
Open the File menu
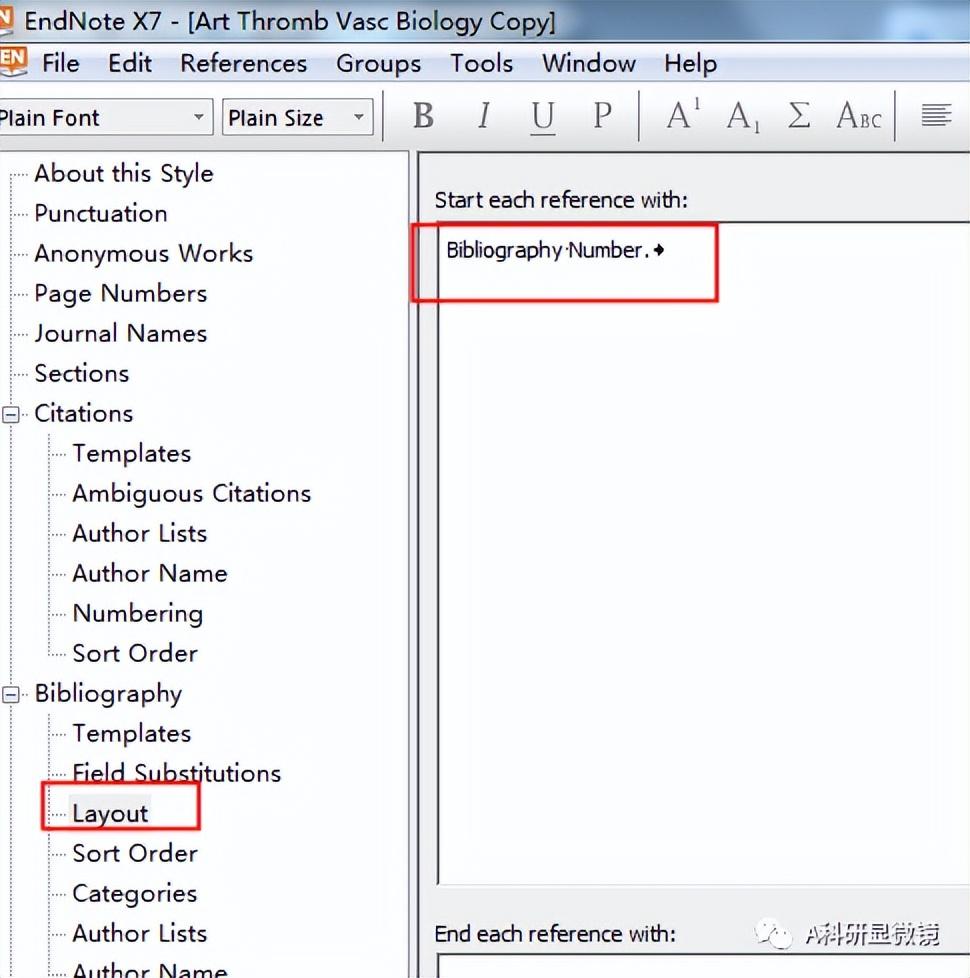click(61, 63)
